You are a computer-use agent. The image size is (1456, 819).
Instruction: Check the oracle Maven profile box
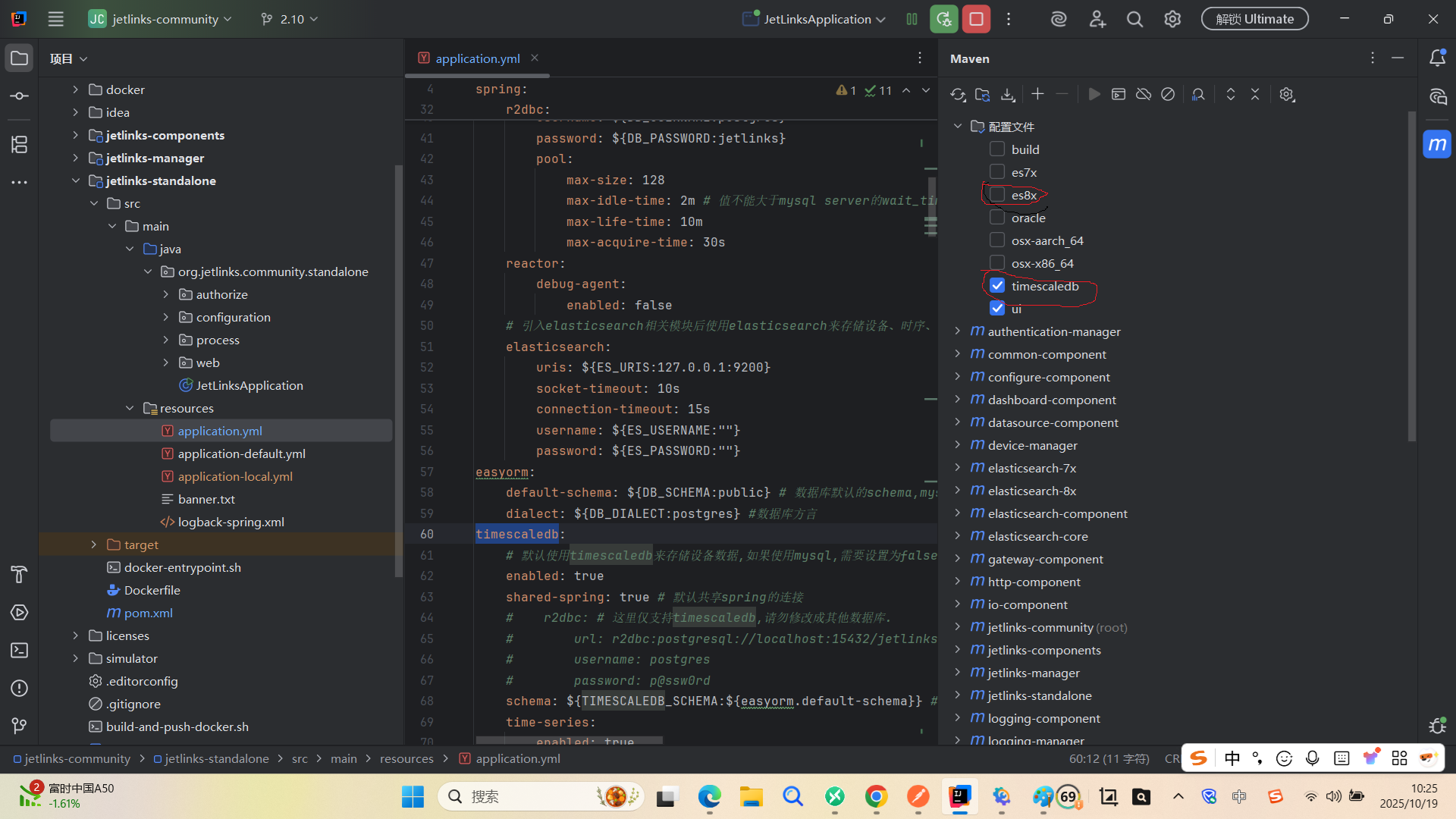(x=997, y=218)
